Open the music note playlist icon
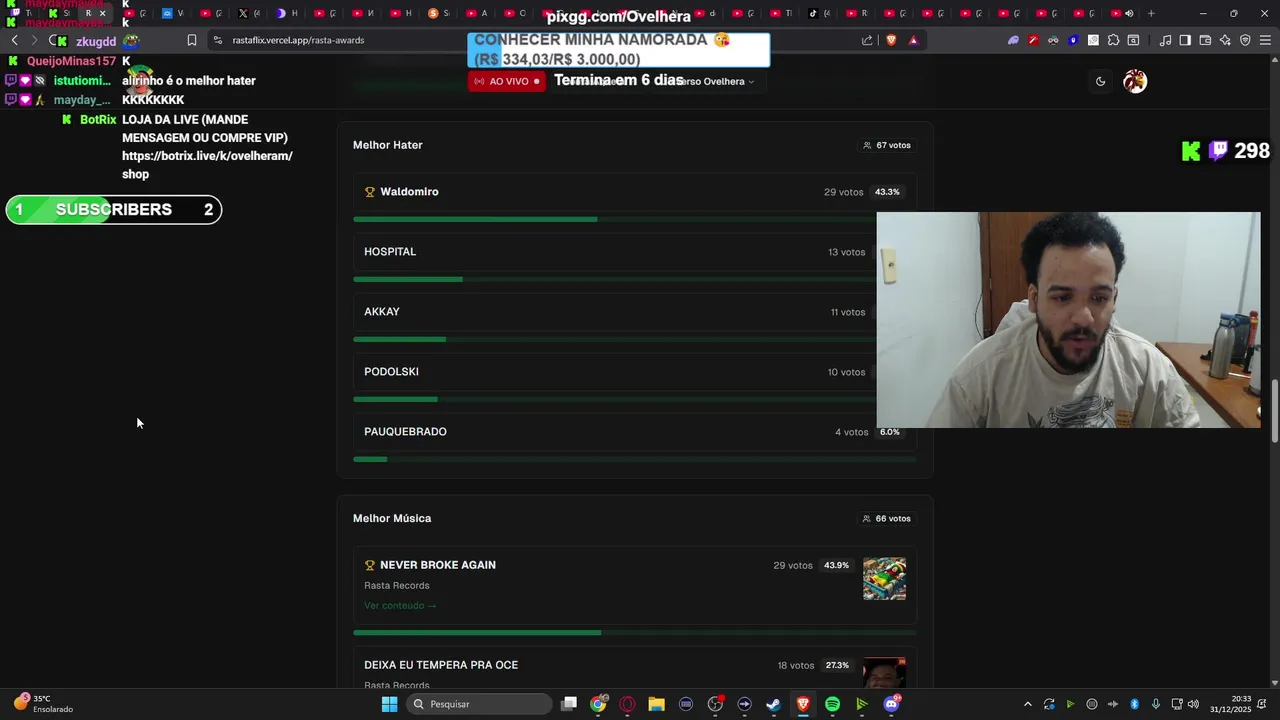This screenshot has height=720, width=1280. [x=1165, y=40]
